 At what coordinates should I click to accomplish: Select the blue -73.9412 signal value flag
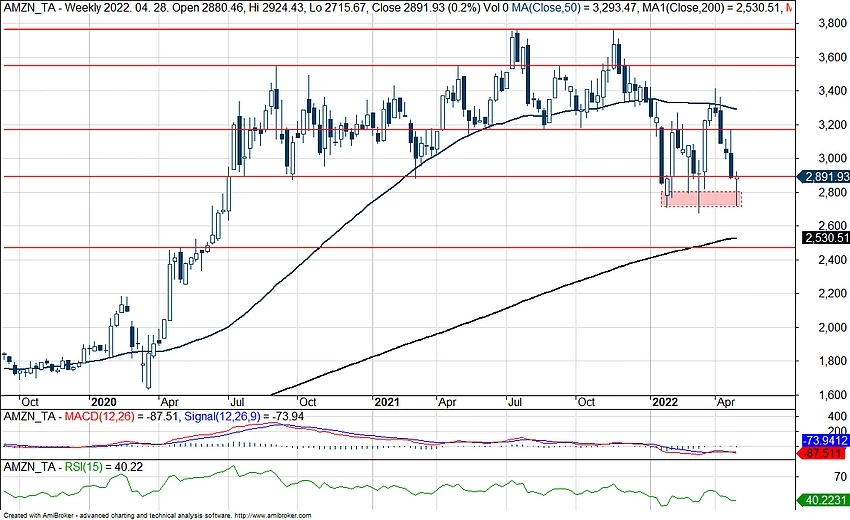825,440
